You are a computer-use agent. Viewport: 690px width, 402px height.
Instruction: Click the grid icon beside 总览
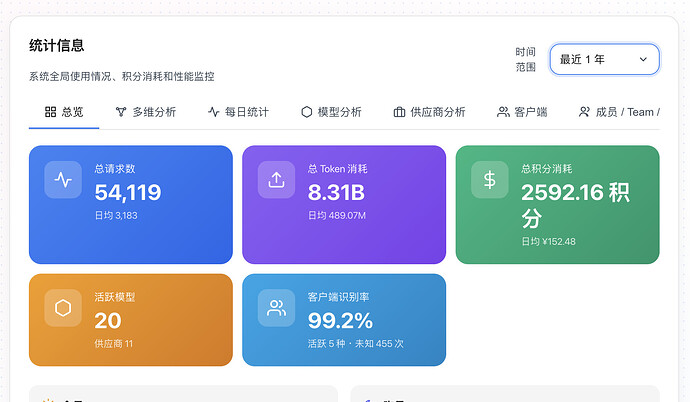[51, 112]
